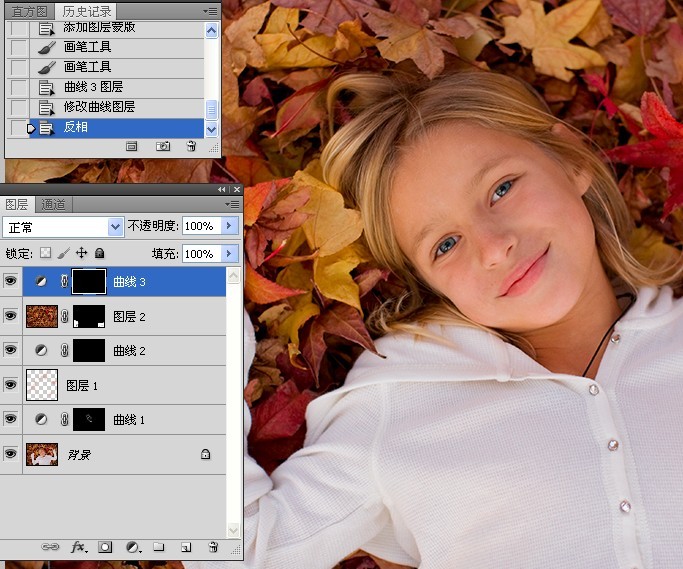683x569 pixels.
Task: Set history brush source box for 修改曲线图层
Action: (18, 107)
